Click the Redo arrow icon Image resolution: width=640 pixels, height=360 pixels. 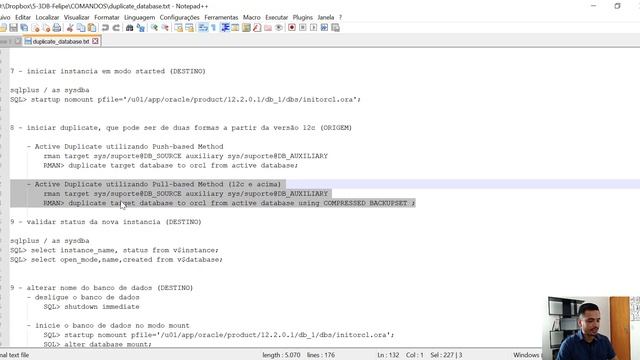[116, 28]
